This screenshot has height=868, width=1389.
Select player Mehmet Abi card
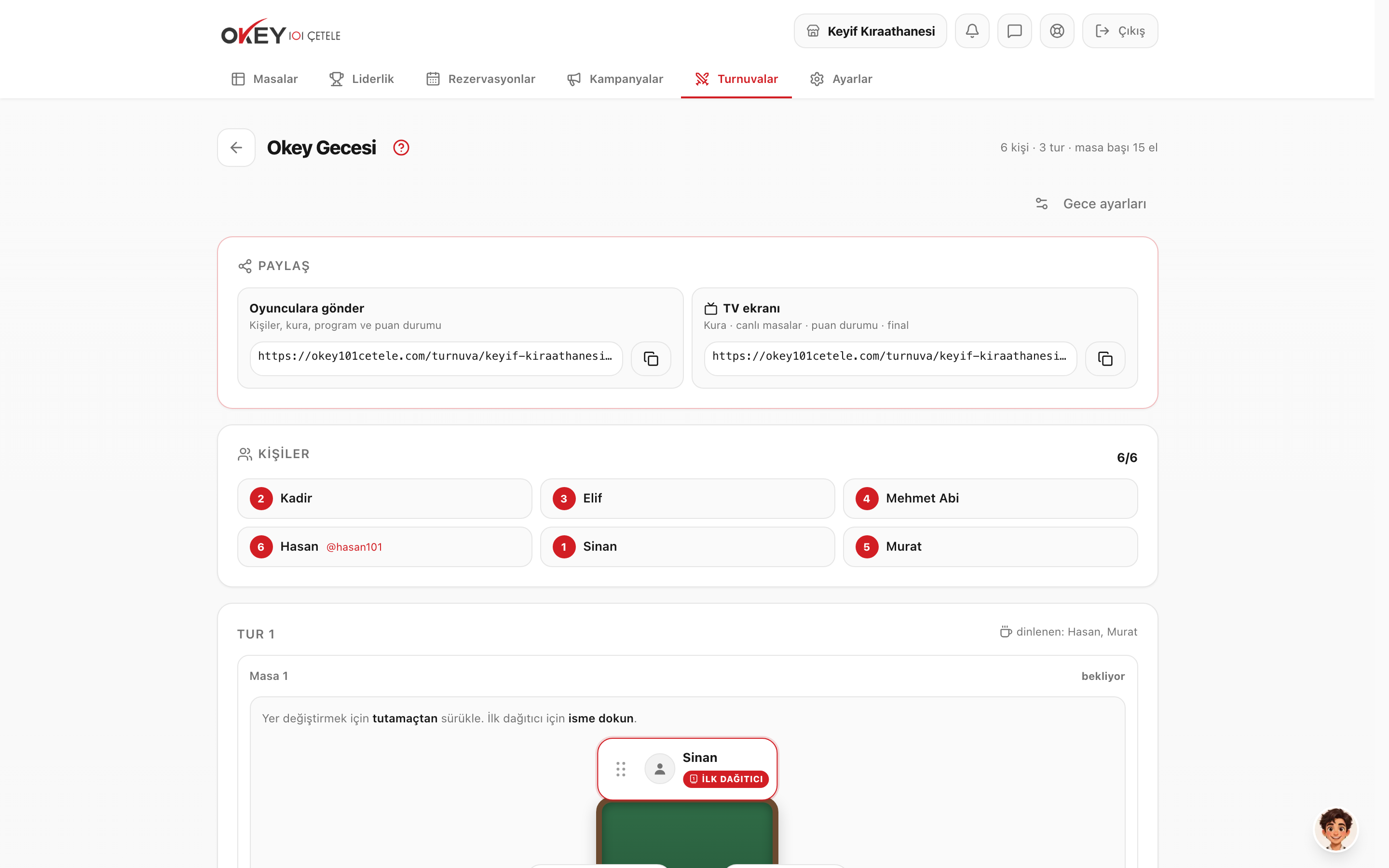990,498
